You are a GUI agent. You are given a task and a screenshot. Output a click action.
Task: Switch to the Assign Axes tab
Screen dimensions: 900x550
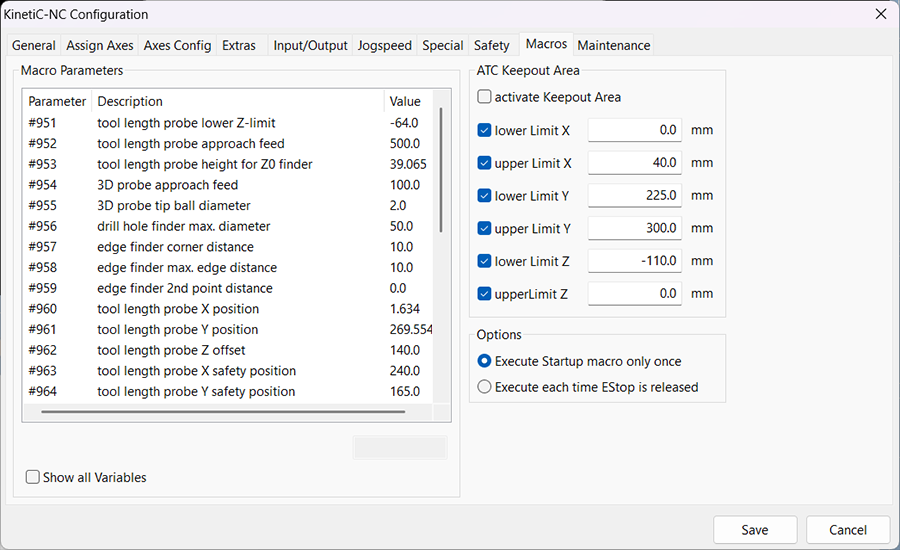(x=100, y=45)
